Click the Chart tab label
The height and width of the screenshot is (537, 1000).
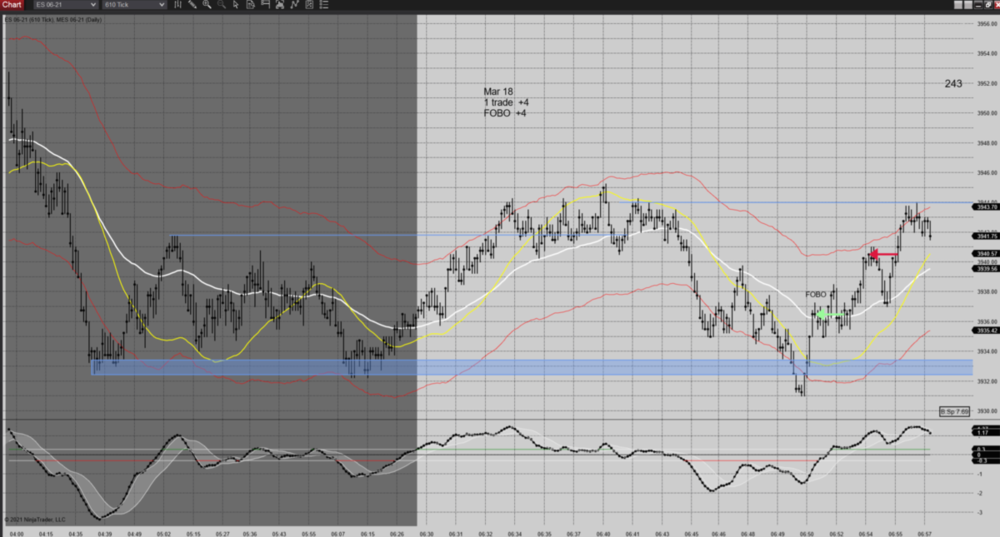pyautogui.click(x=12, y=5)
